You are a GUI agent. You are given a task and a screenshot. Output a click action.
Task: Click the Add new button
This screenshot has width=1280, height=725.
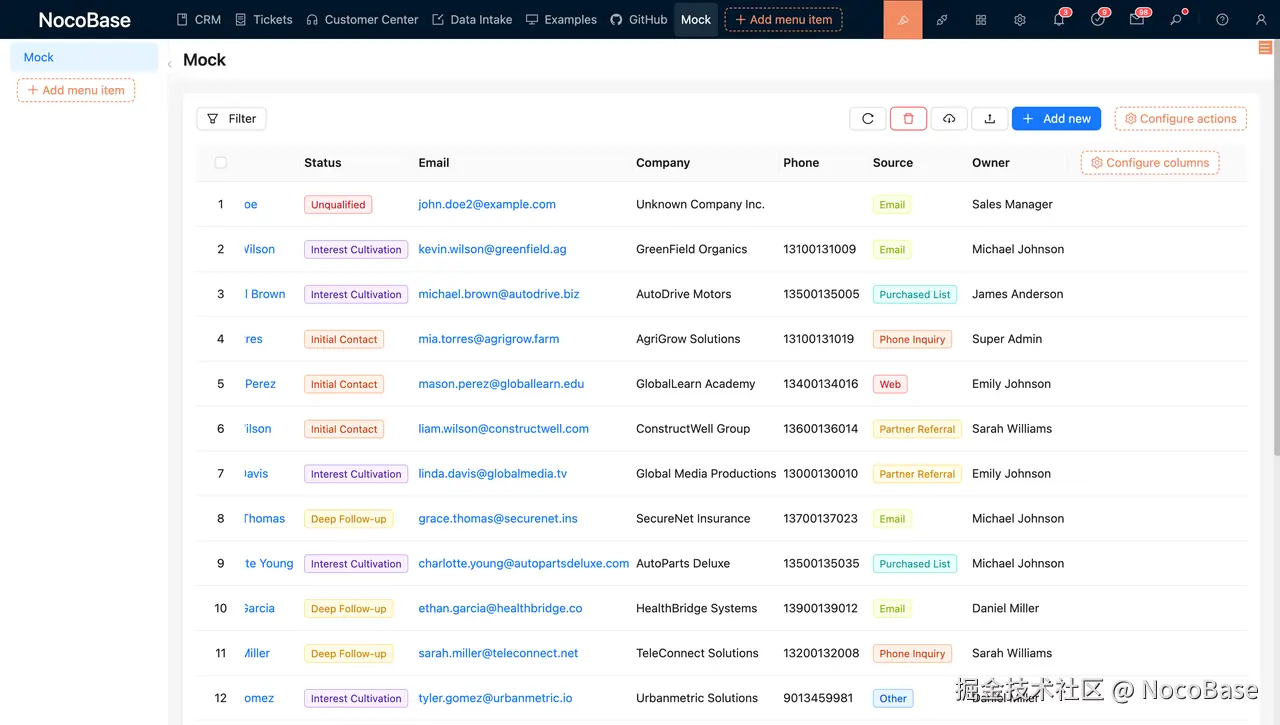coord(1056,118)
